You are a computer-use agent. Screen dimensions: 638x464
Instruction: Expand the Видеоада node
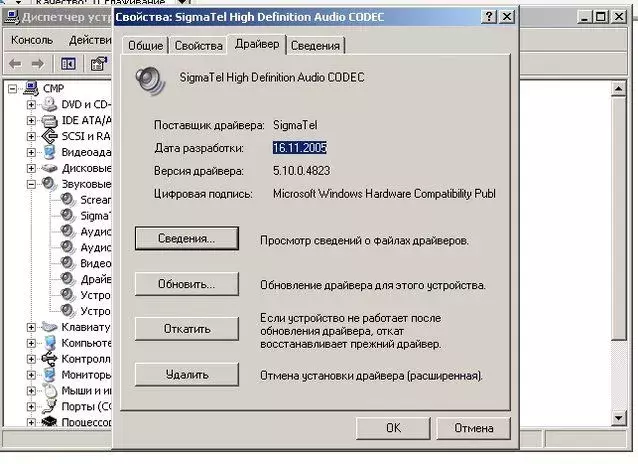tap(31, 152)
